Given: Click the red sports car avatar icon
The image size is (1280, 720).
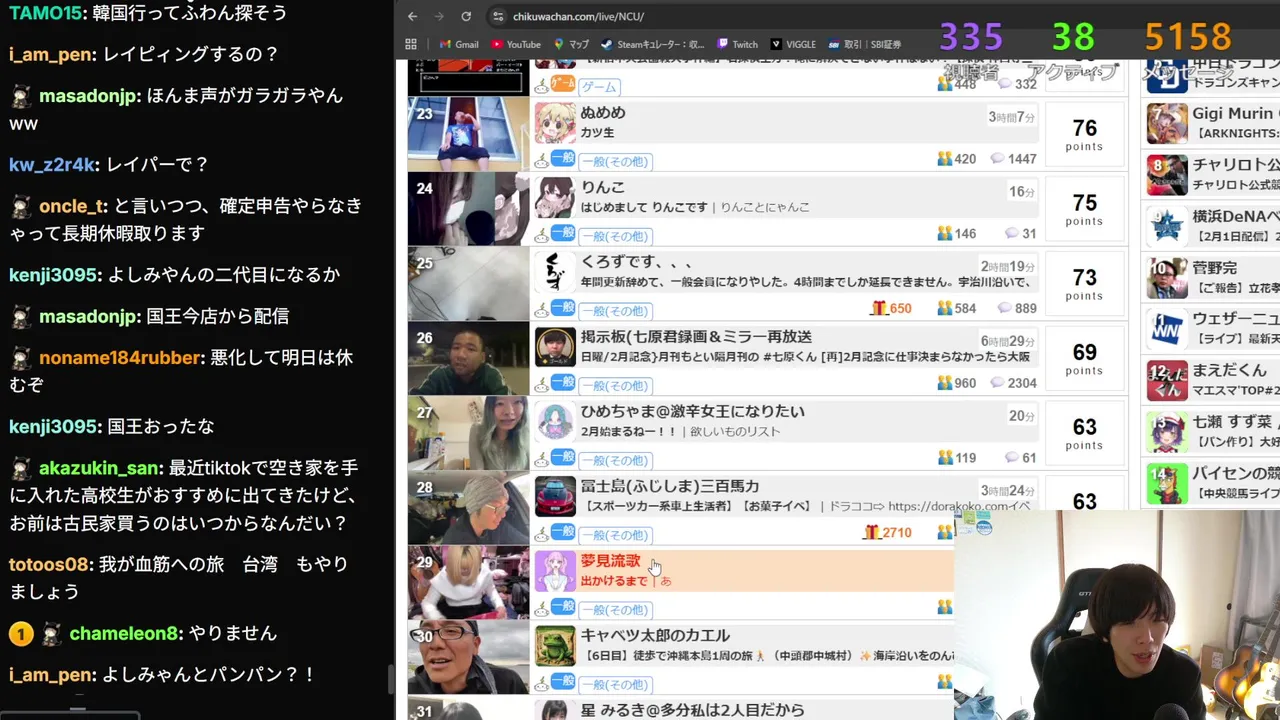Looking at the screenshot, I should click(x=555, y=497).
